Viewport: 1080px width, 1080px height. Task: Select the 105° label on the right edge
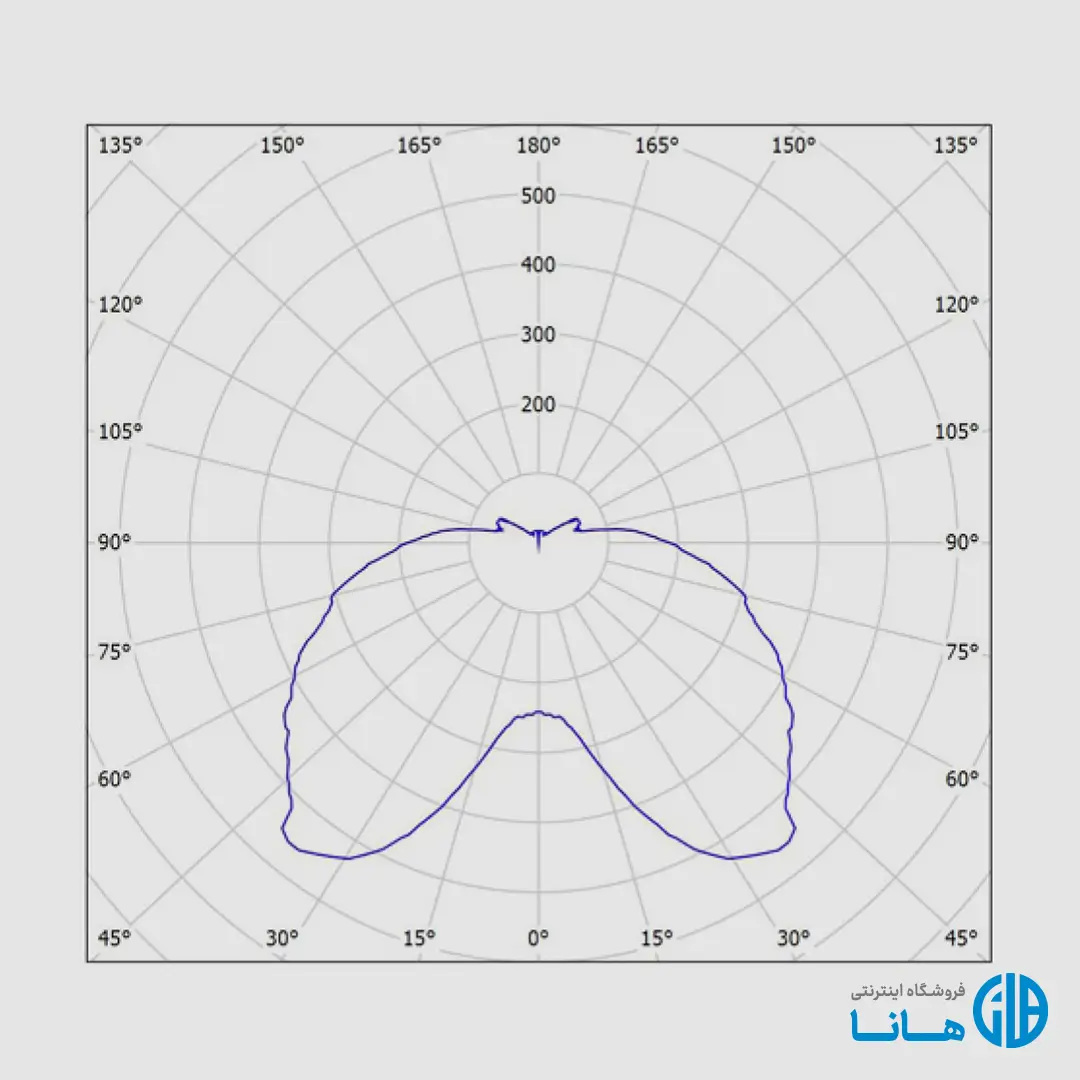click(956, 432)
